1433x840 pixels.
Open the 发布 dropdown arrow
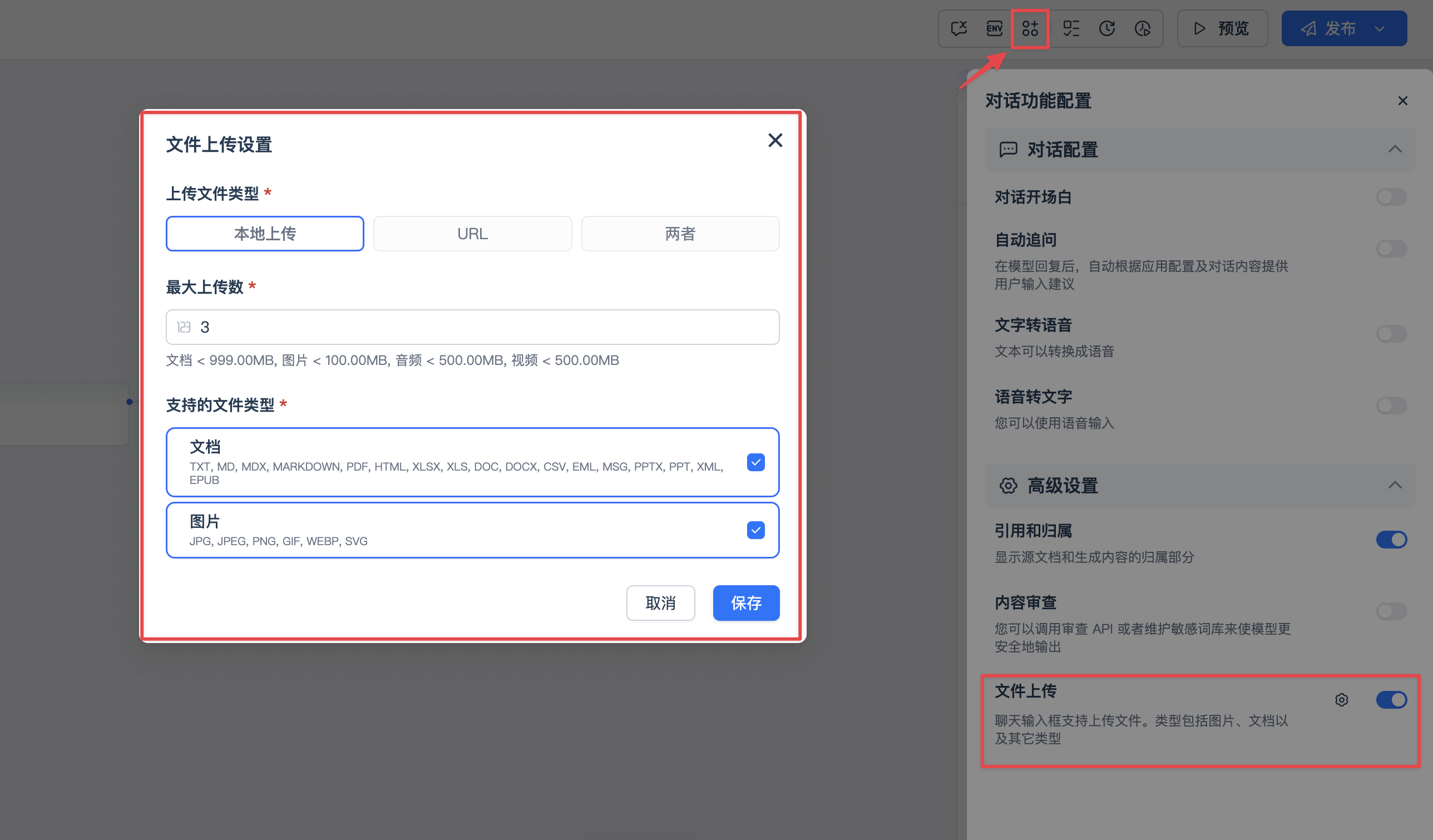(x=1380, y=28)
